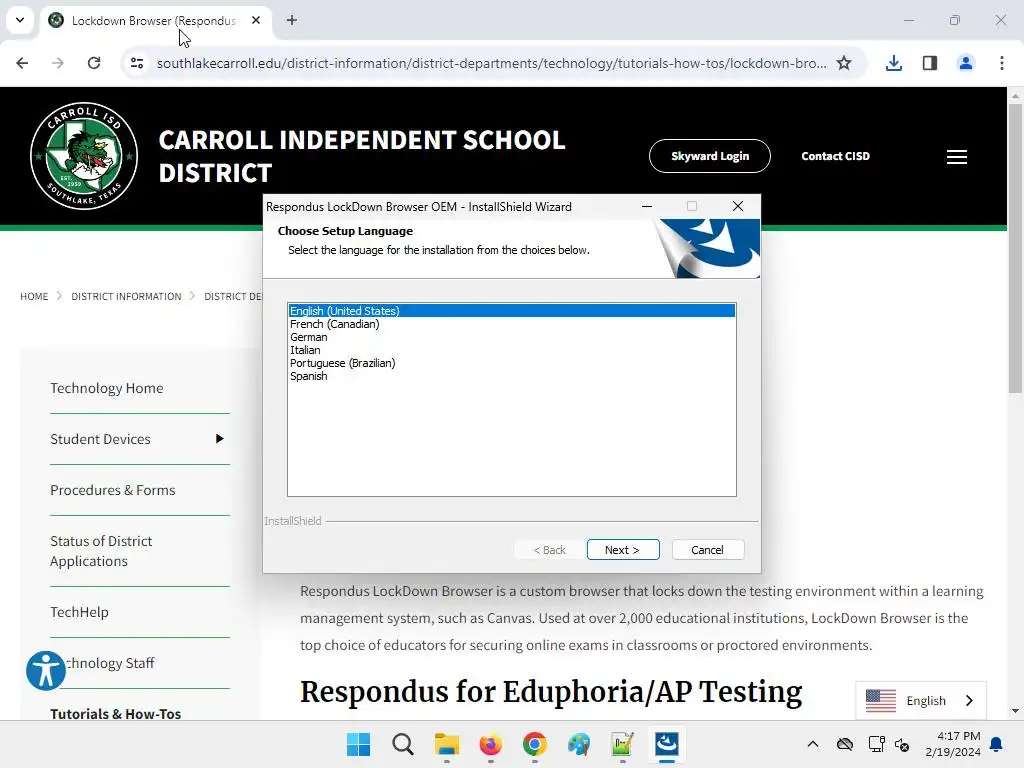The height and width of the screenshot is (768, 1024).
Task: Open the English language selector
Action: (921, 700)
